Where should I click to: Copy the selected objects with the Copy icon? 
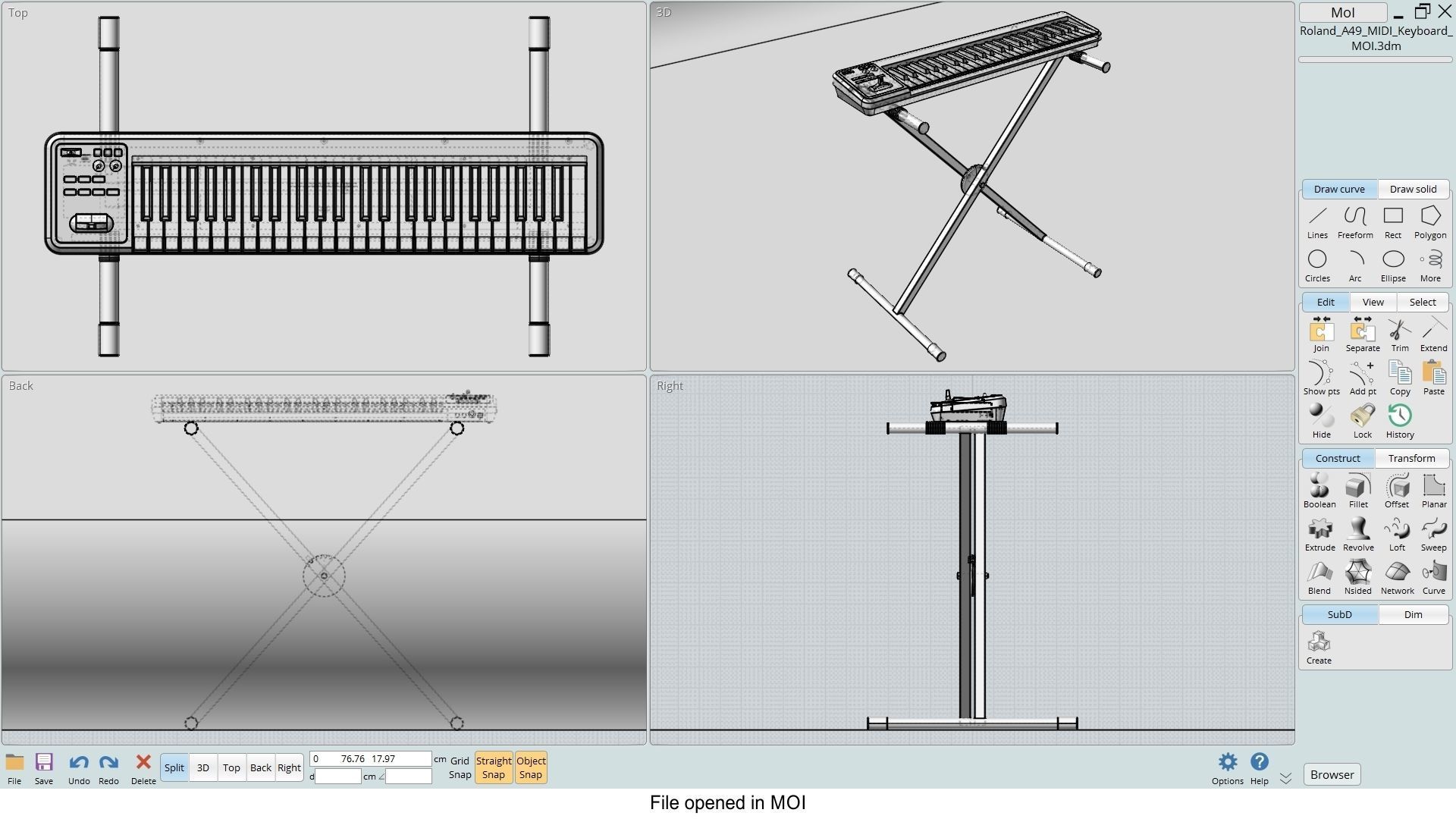tap(1400, 379)
